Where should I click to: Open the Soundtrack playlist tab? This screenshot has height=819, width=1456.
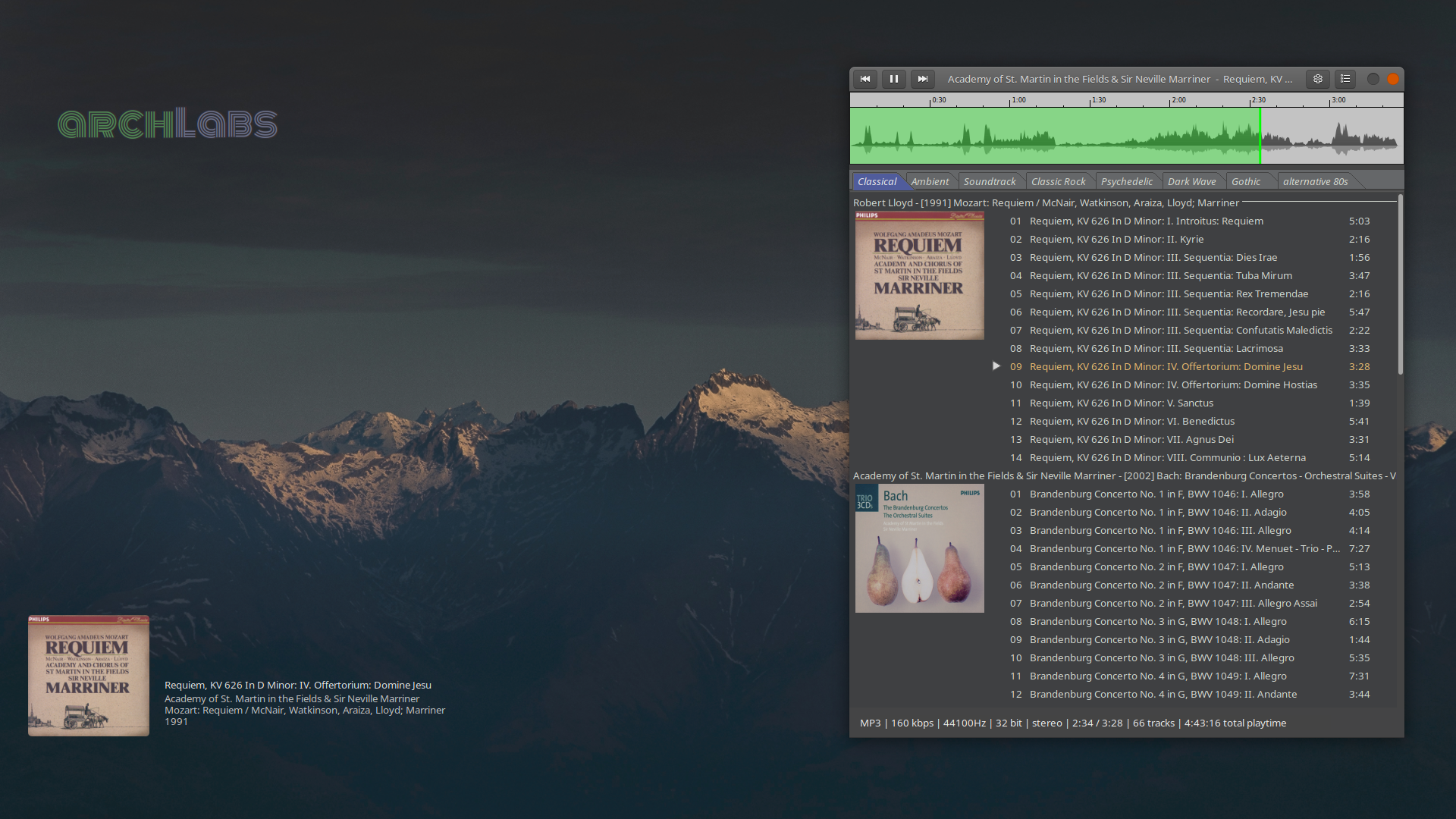(x=990, y=182)
